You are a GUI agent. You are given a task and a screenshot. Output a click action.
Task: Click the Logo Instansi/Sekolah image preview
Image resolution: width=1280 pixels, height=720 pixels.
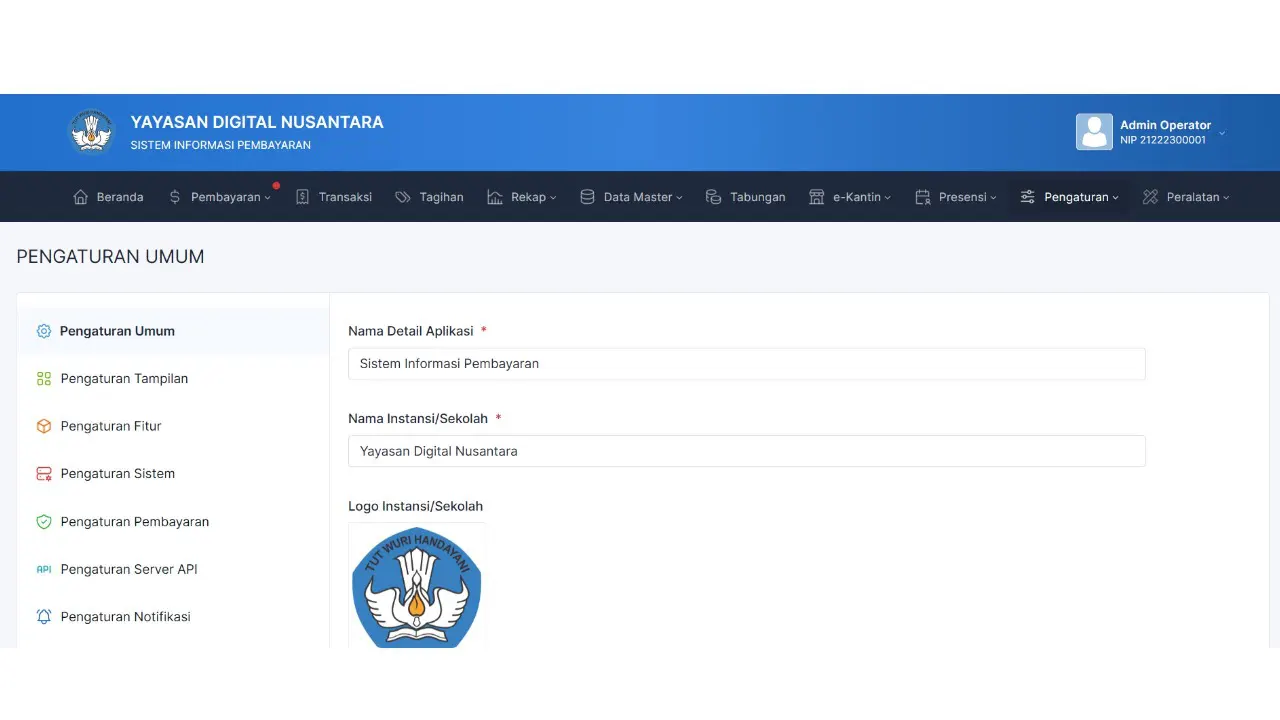click(417, 585)
